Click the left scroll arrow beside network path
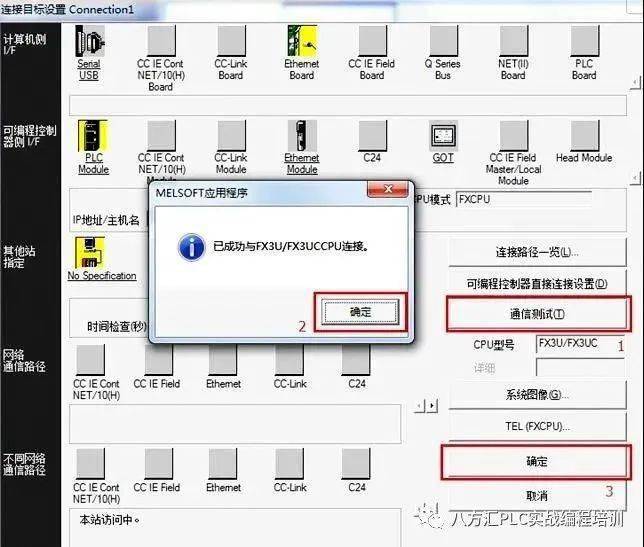 coord(419,406)
